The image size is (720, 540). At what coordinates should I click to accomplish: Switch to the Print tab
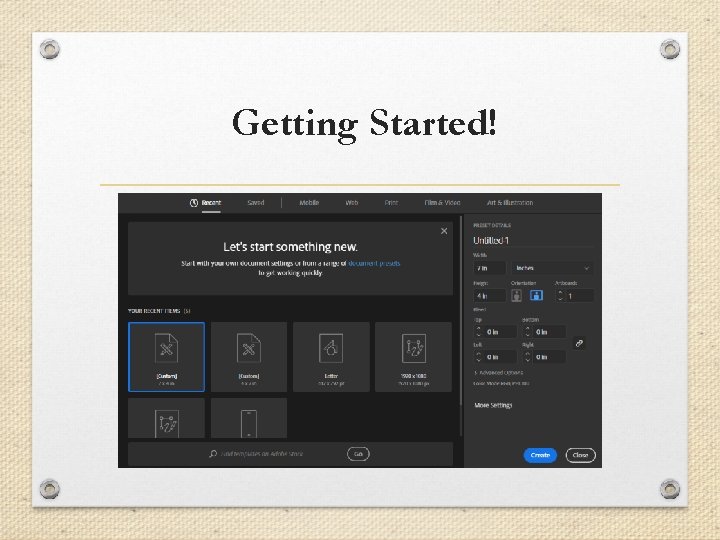point(391,202)
